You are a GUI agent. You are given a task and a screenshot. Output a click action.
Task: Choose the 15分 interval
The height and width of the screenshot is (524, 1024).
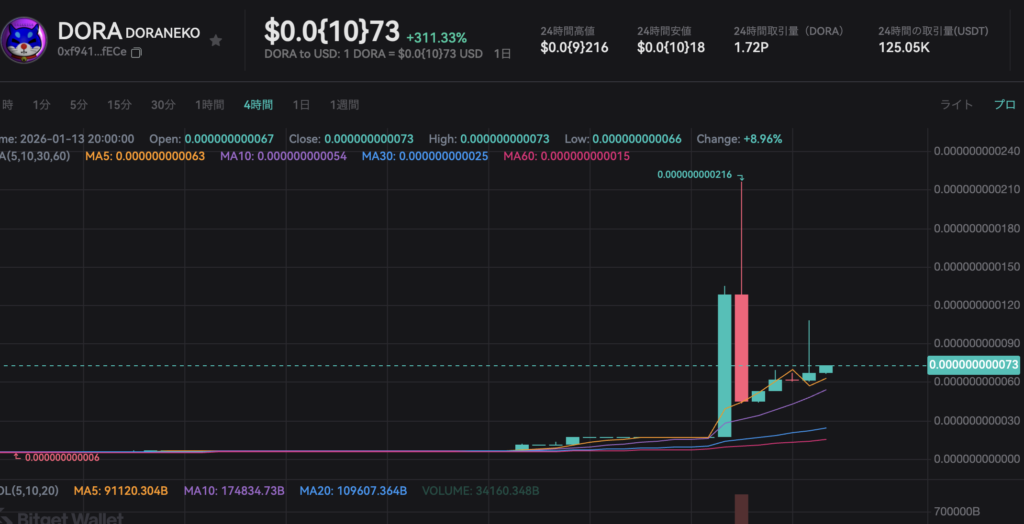click(x=119, y=105)
